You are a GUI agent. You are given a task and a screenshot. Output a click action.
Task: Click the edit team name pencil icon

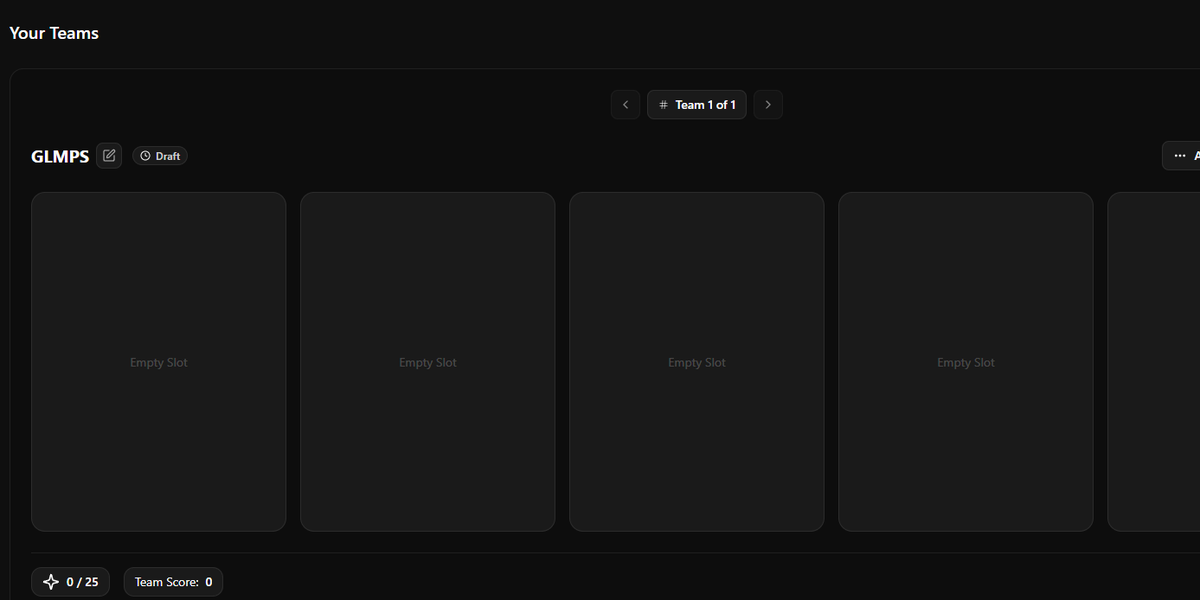(x=109, y=156)
